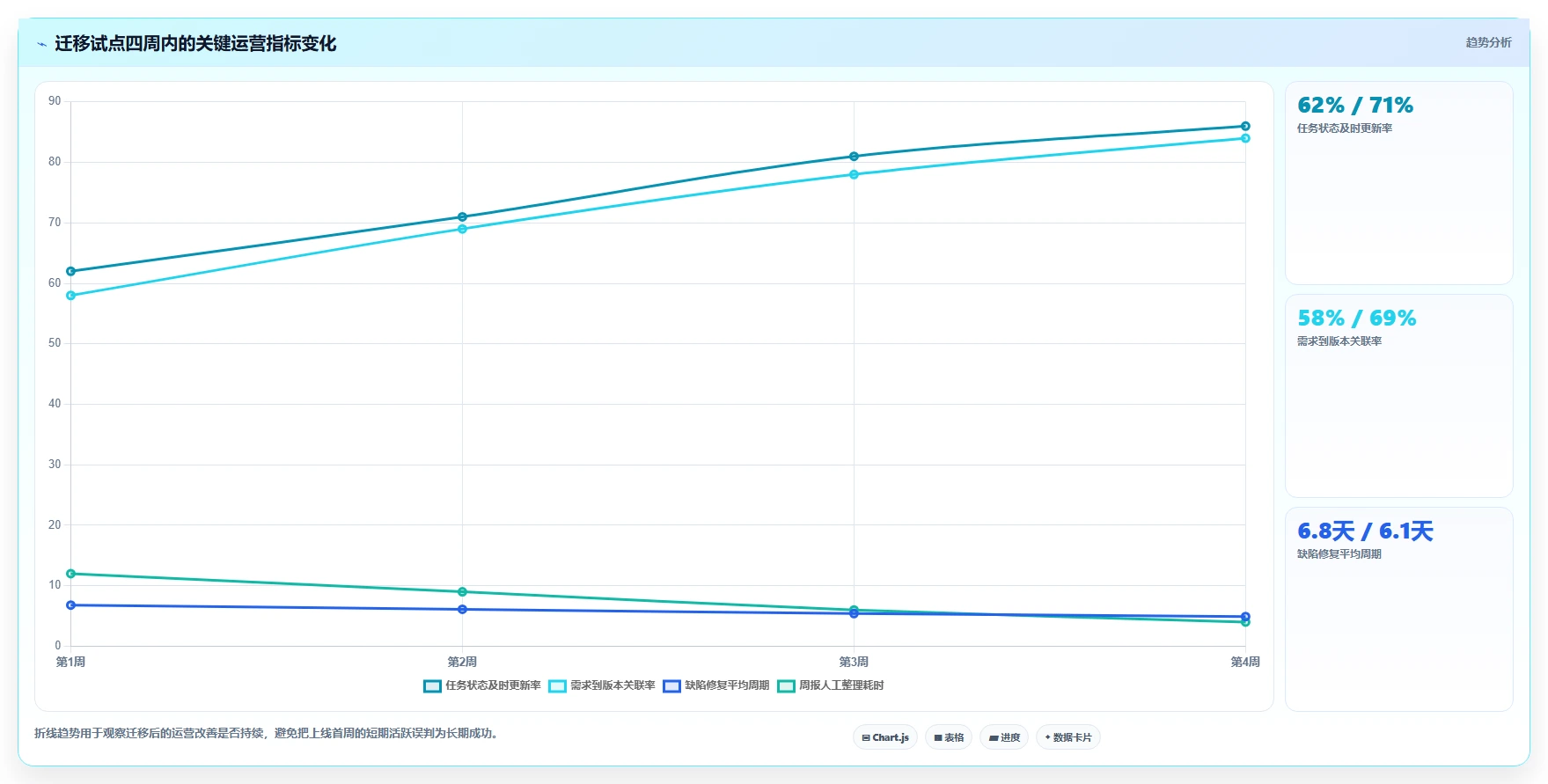Click the 第4周 x-axis label
Viewport: 1548px width, 784px height.
1245,662
